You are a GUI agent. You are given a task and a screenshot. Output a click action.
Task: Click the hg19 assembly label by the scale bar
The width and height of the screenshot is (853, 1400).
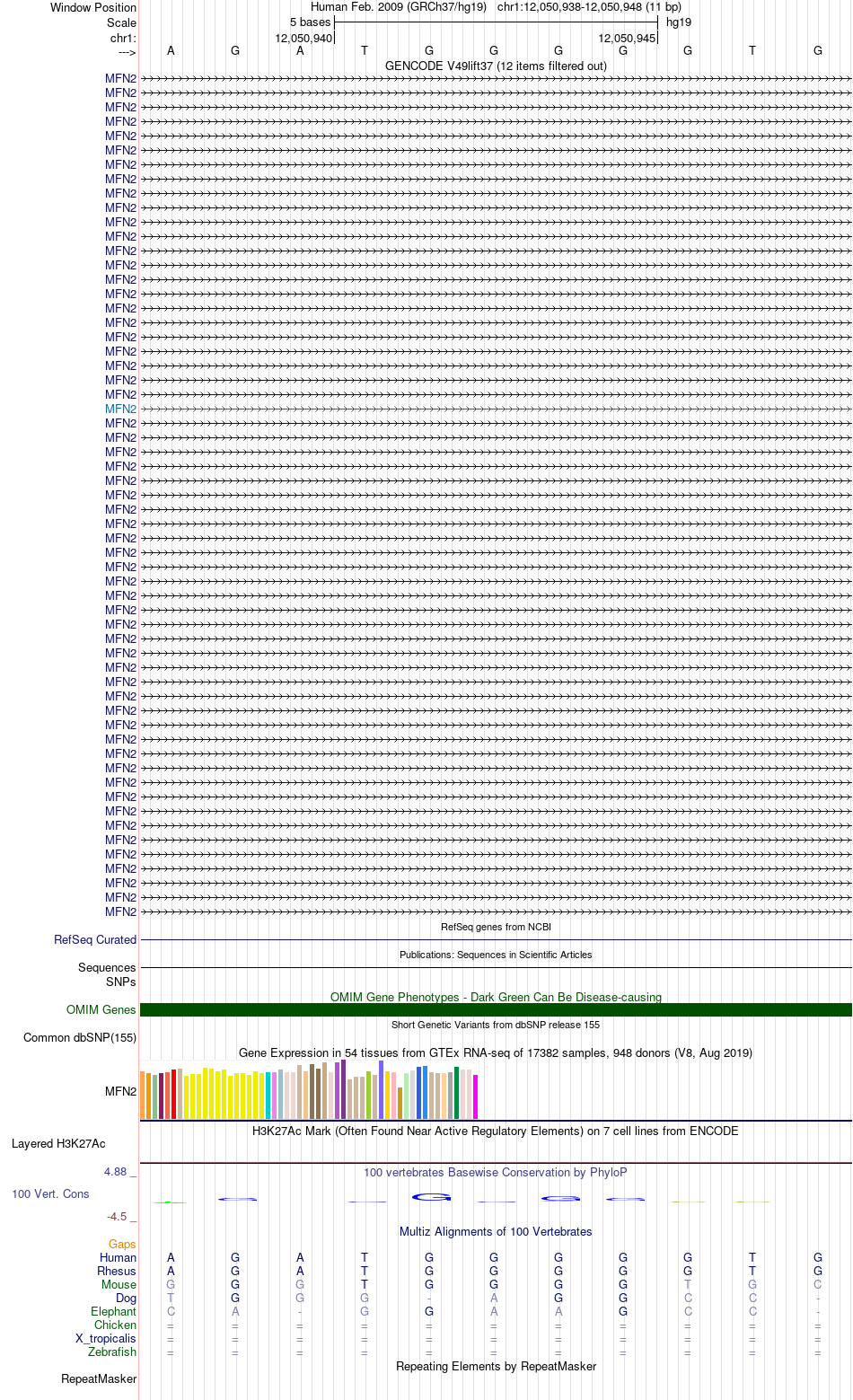pyautogui.click(x=679, y=22)
